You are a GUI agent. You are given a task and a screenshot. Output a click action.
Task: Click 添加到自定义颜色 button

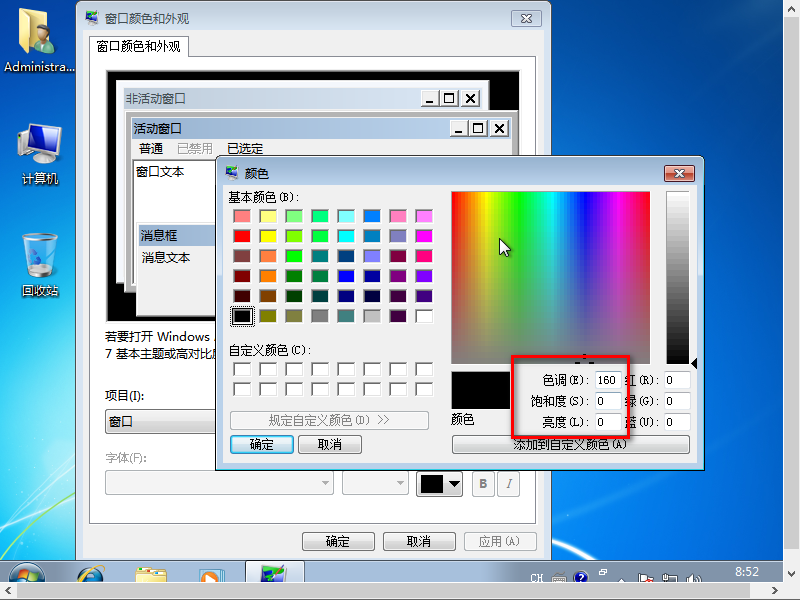click(570, 444)
